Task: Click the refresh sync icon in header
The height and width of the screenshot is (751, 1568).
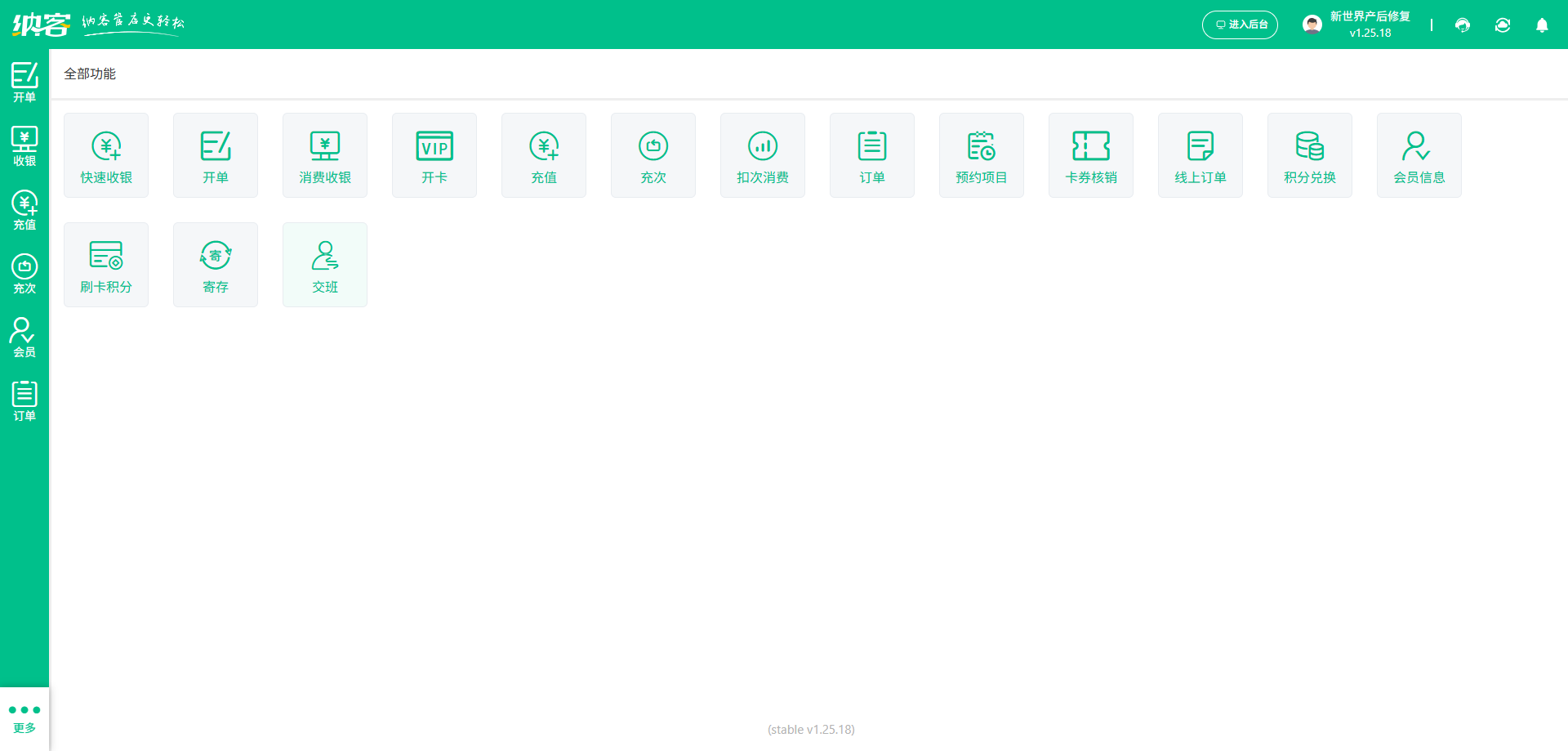Action: (1503, 25)
